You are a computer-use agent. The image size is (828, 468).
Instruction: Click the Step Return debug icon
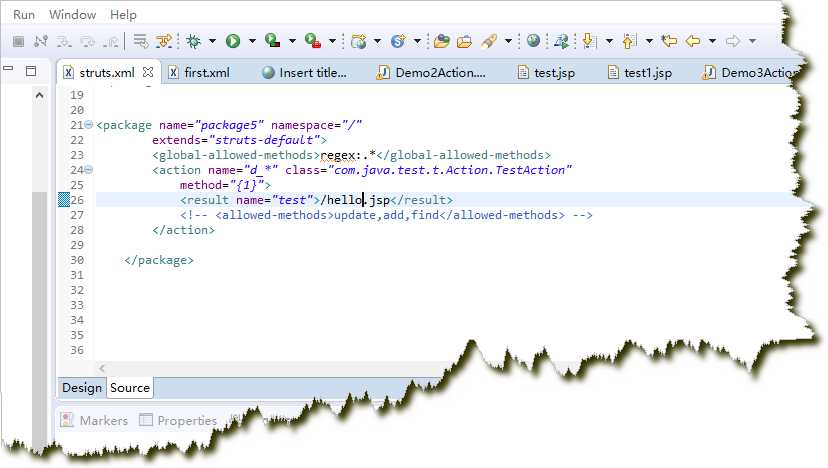[x=111, y=41]
